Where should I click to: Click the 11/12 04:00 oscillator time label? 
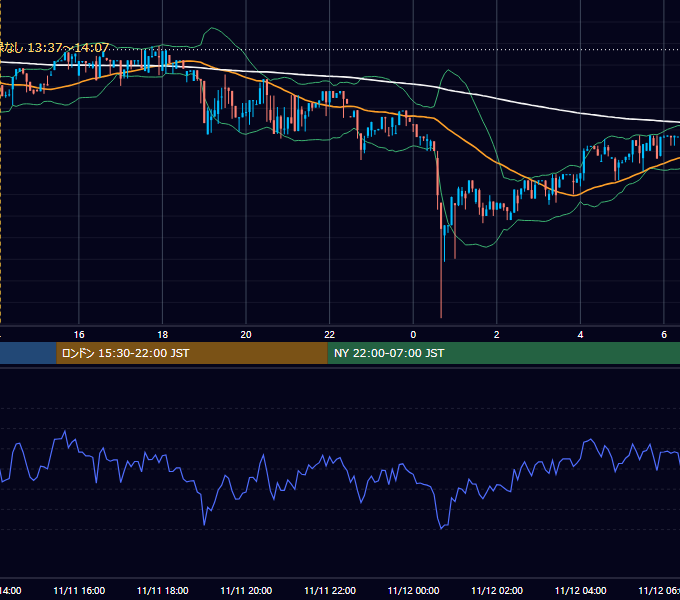coord(580,590)
